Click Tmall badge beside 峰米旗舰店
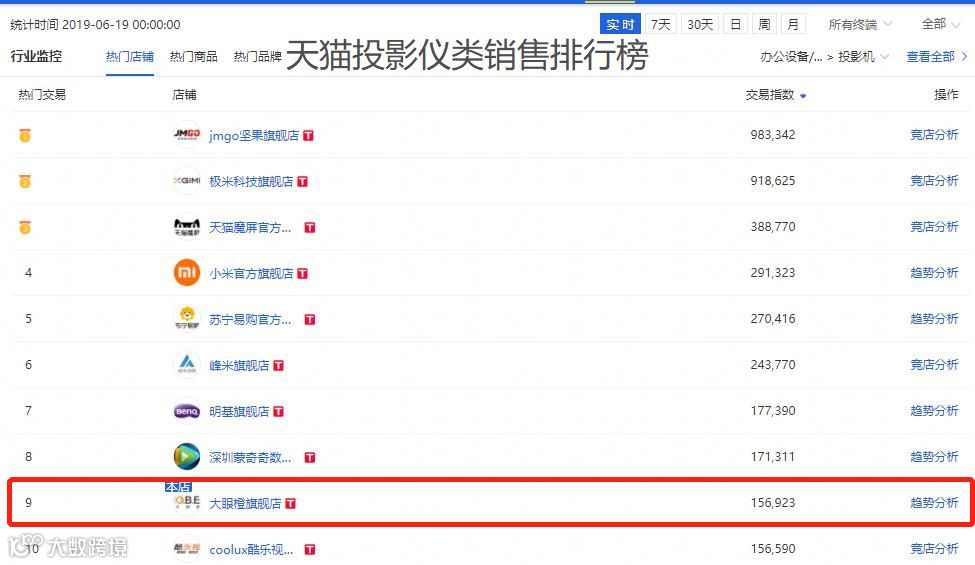The image size is (975, 565). point(279,365)
